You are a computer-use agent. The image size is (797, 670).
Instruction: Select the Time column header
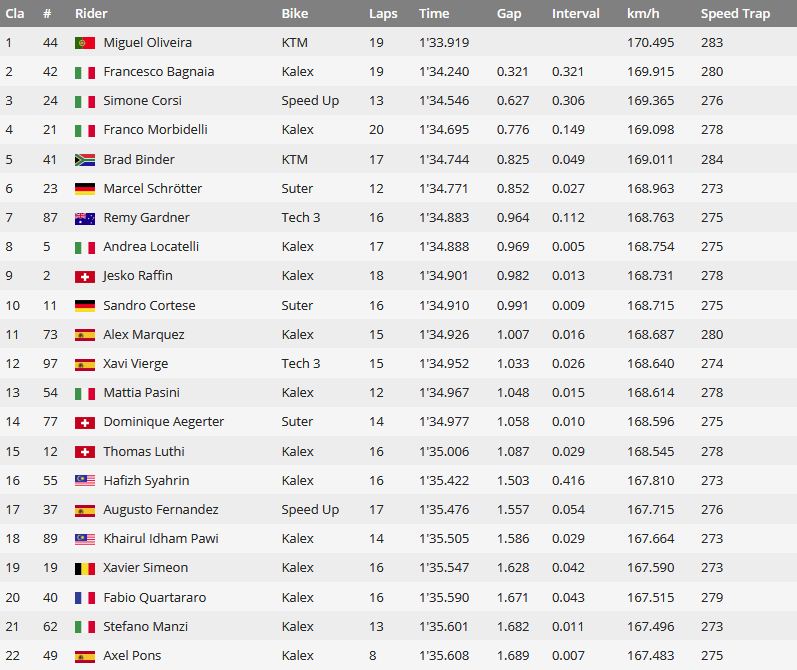point(434,13)
